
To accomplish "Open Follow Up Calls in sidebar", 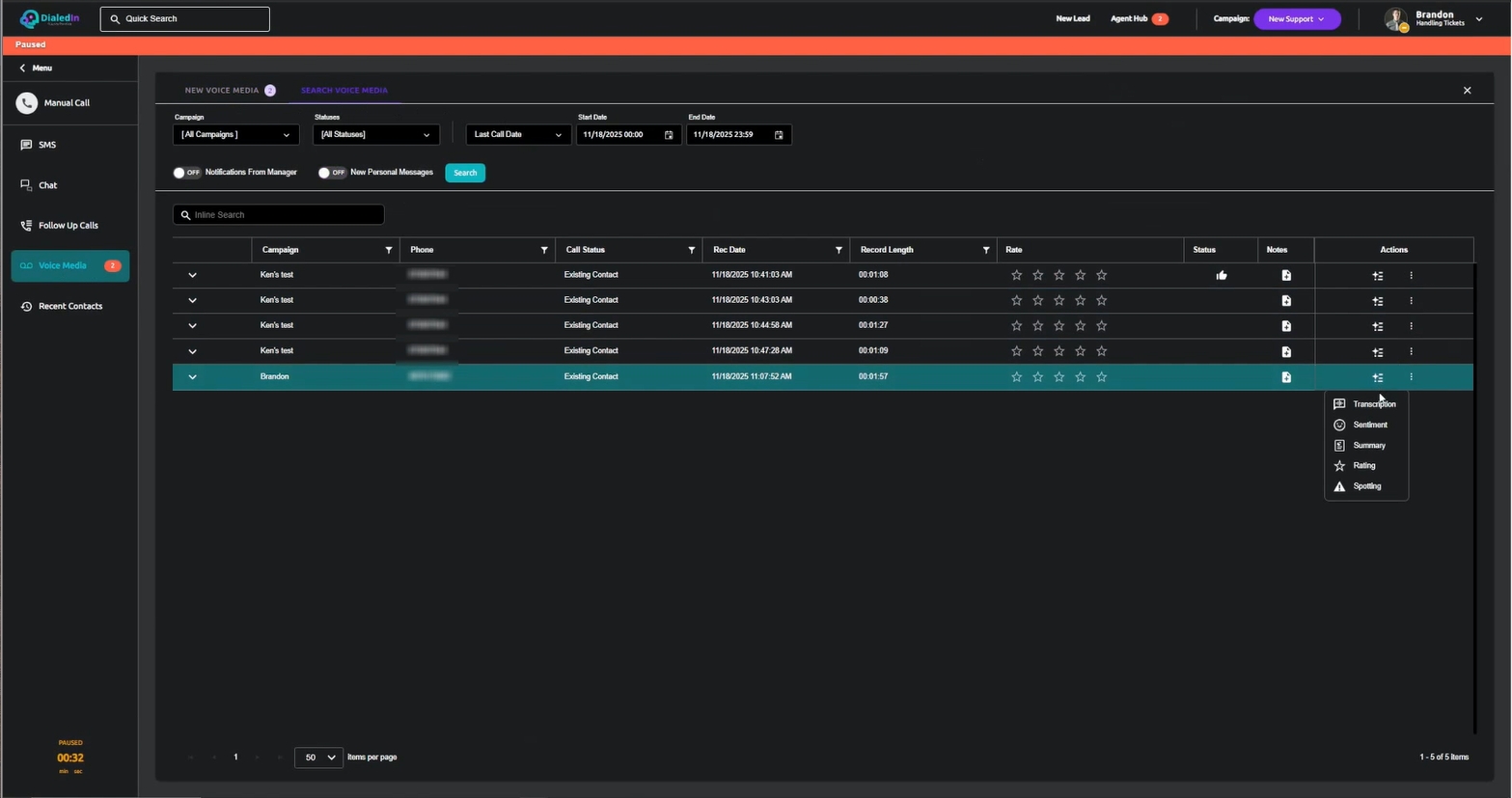I will [68, 226].
